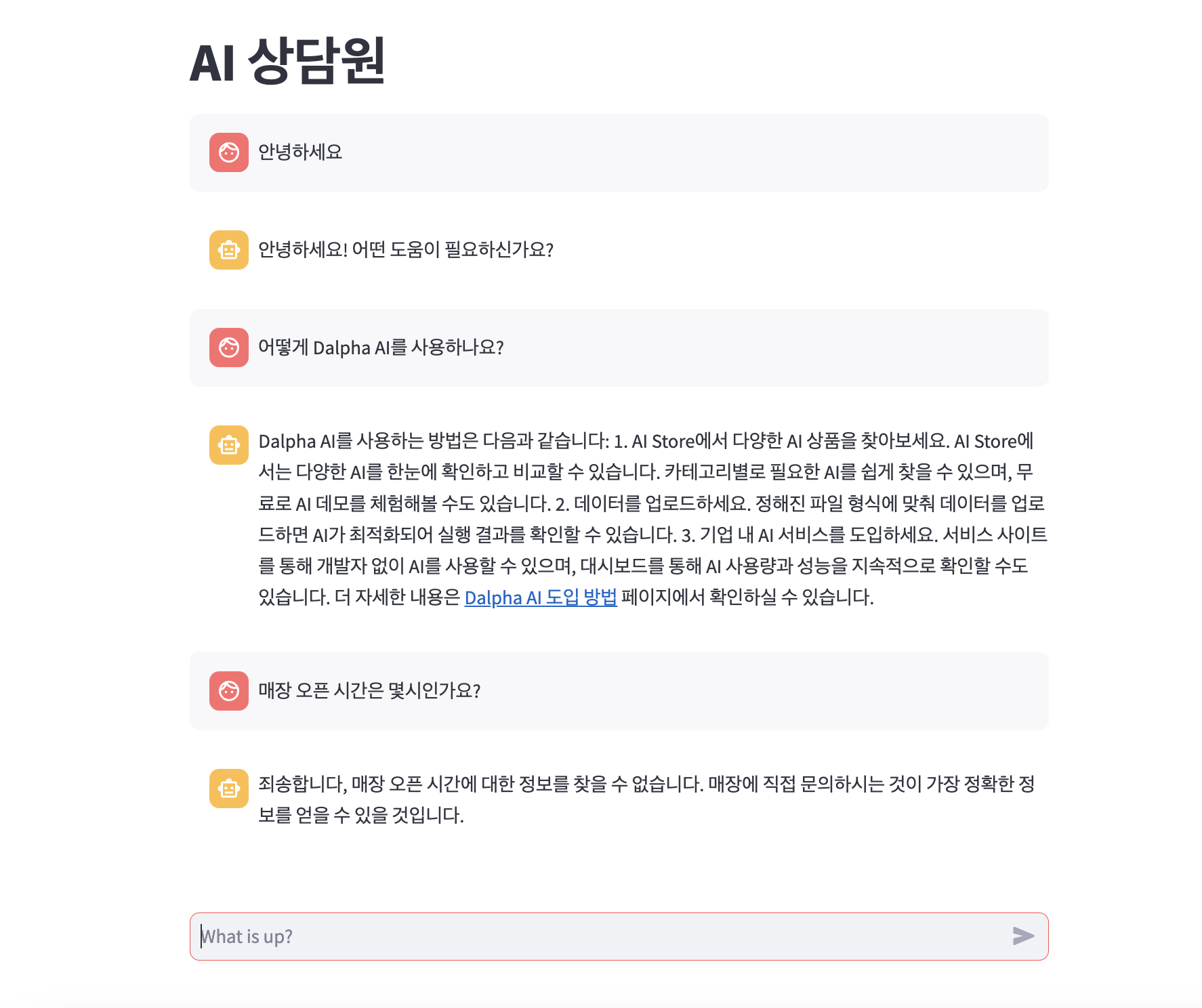1202x1008 pixels.
Task: Click the robot avatar beside the 죄송합니다 reply
Action: (229, 789)
